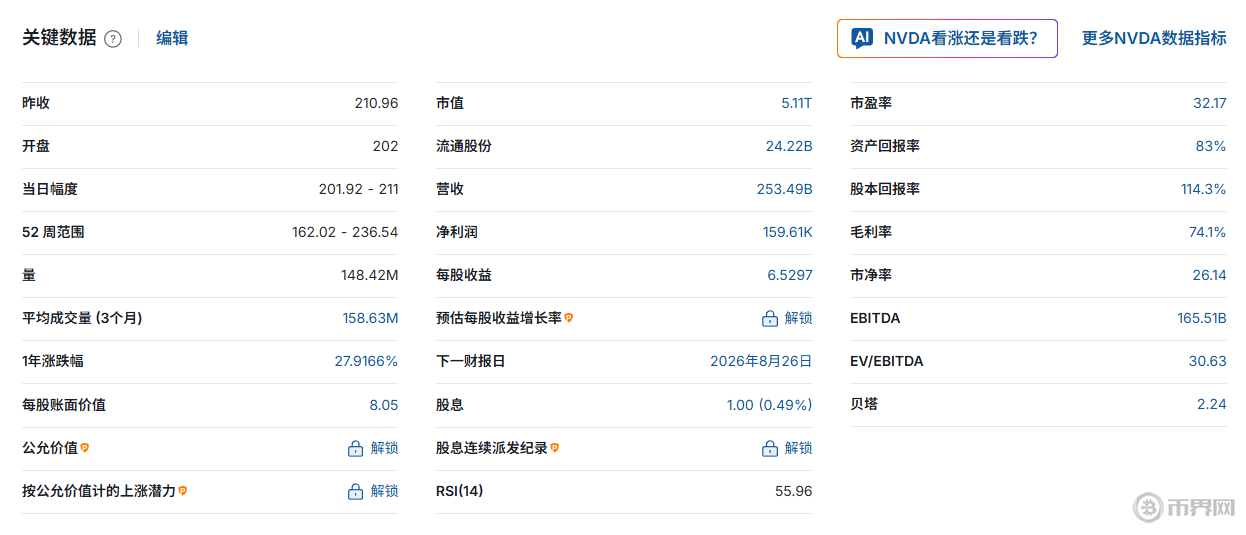Viewport: 1246px width, 535px height.
Task: Click the 当日幅度 range 201.92 - 211
Action: (x=358, y=189)
